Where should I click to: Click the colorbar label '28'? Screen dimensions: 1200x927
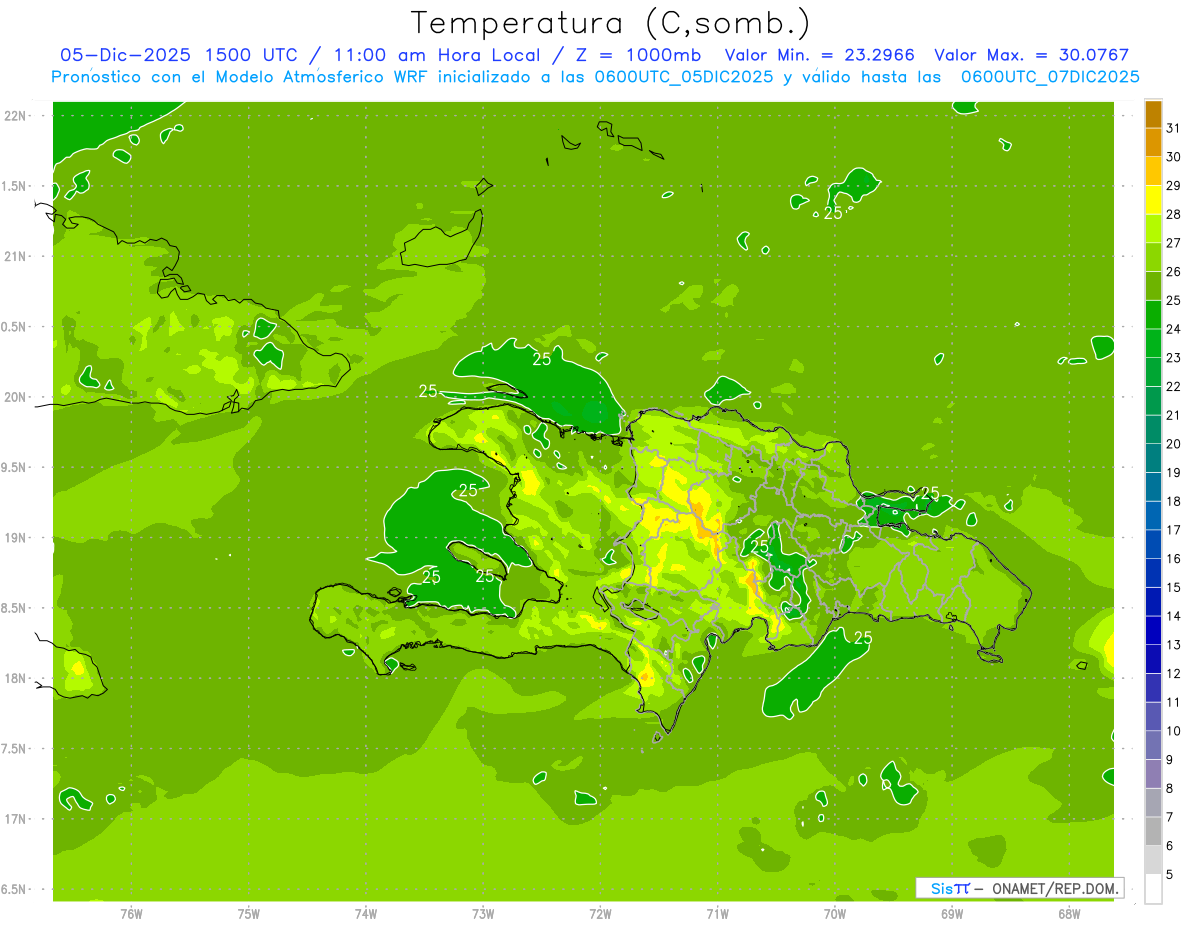(x=1174, y=214)
